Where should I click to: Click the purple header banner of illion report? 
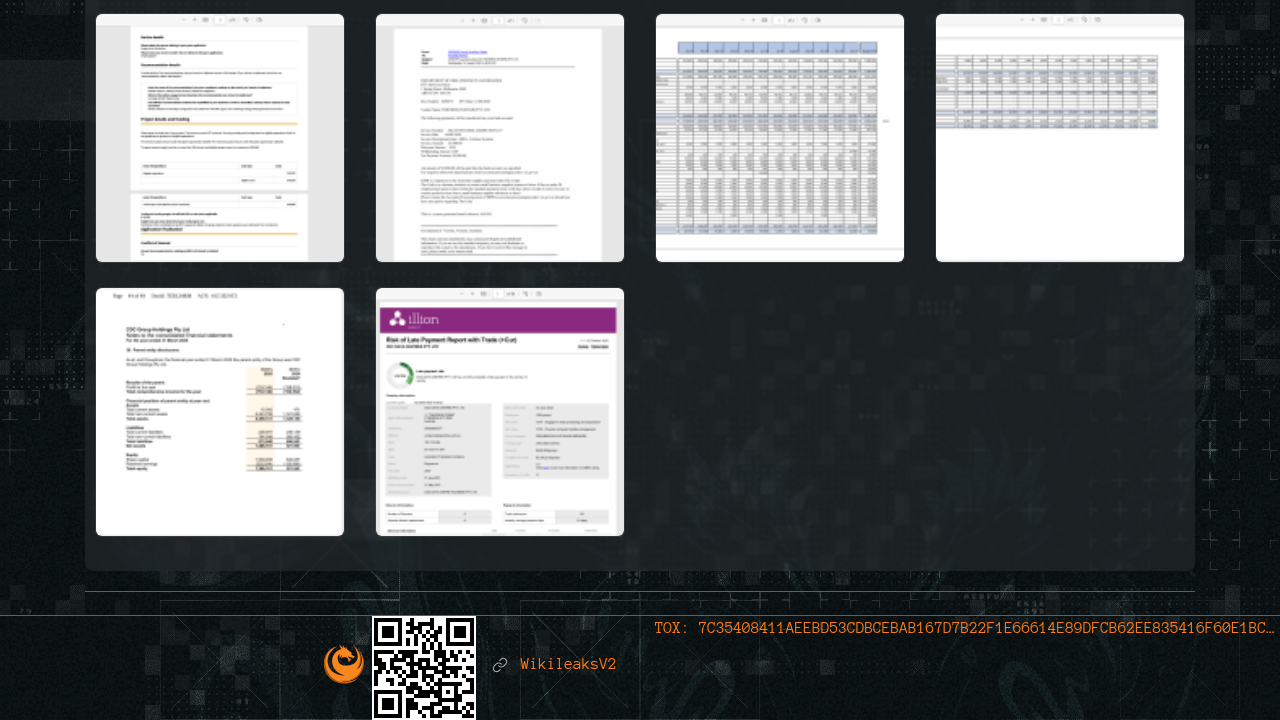tap(500, 320)
